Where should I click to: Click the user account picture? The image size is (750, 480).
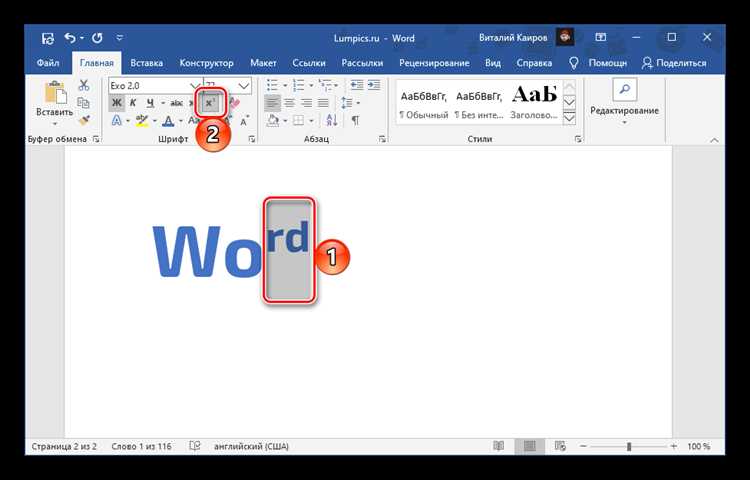click(x=565, y=37)
